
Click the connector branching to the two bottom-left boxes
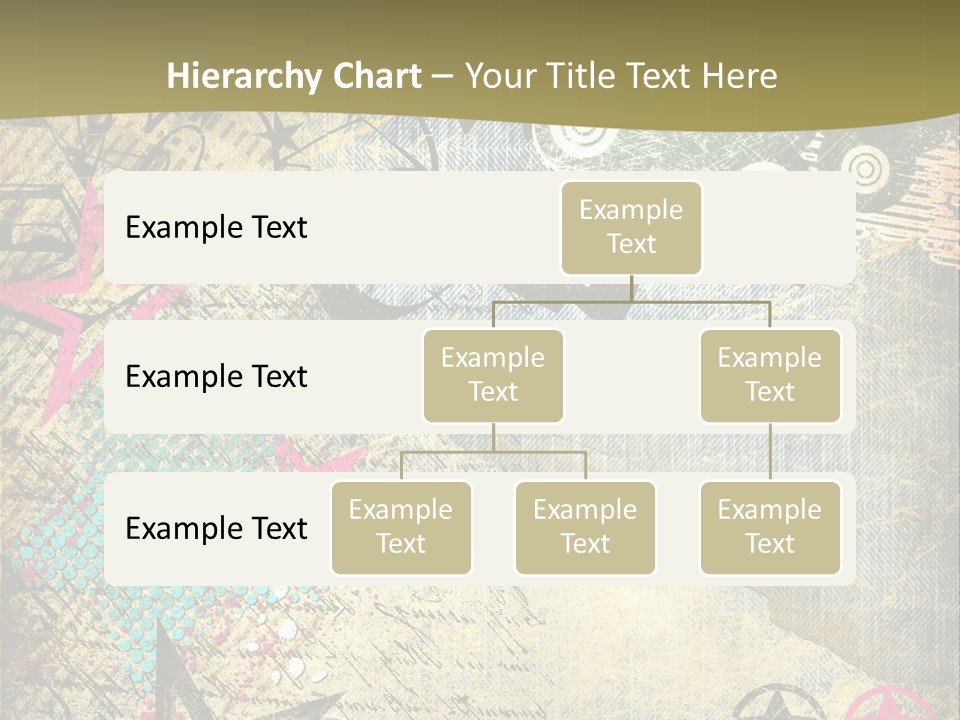coord(493,452)
